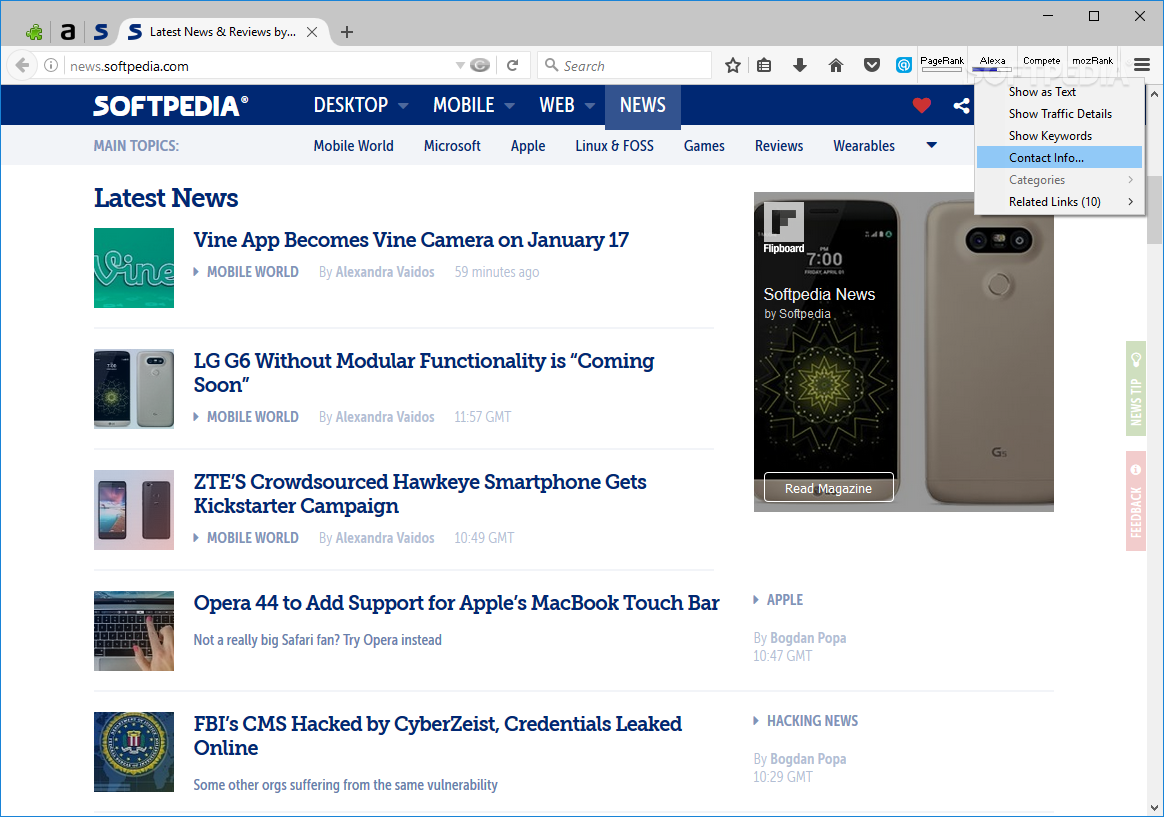Image resolution: width=1164 pixels, height=817 pixels.
Task: Go back with the back arrow
Action: (22, 65)
